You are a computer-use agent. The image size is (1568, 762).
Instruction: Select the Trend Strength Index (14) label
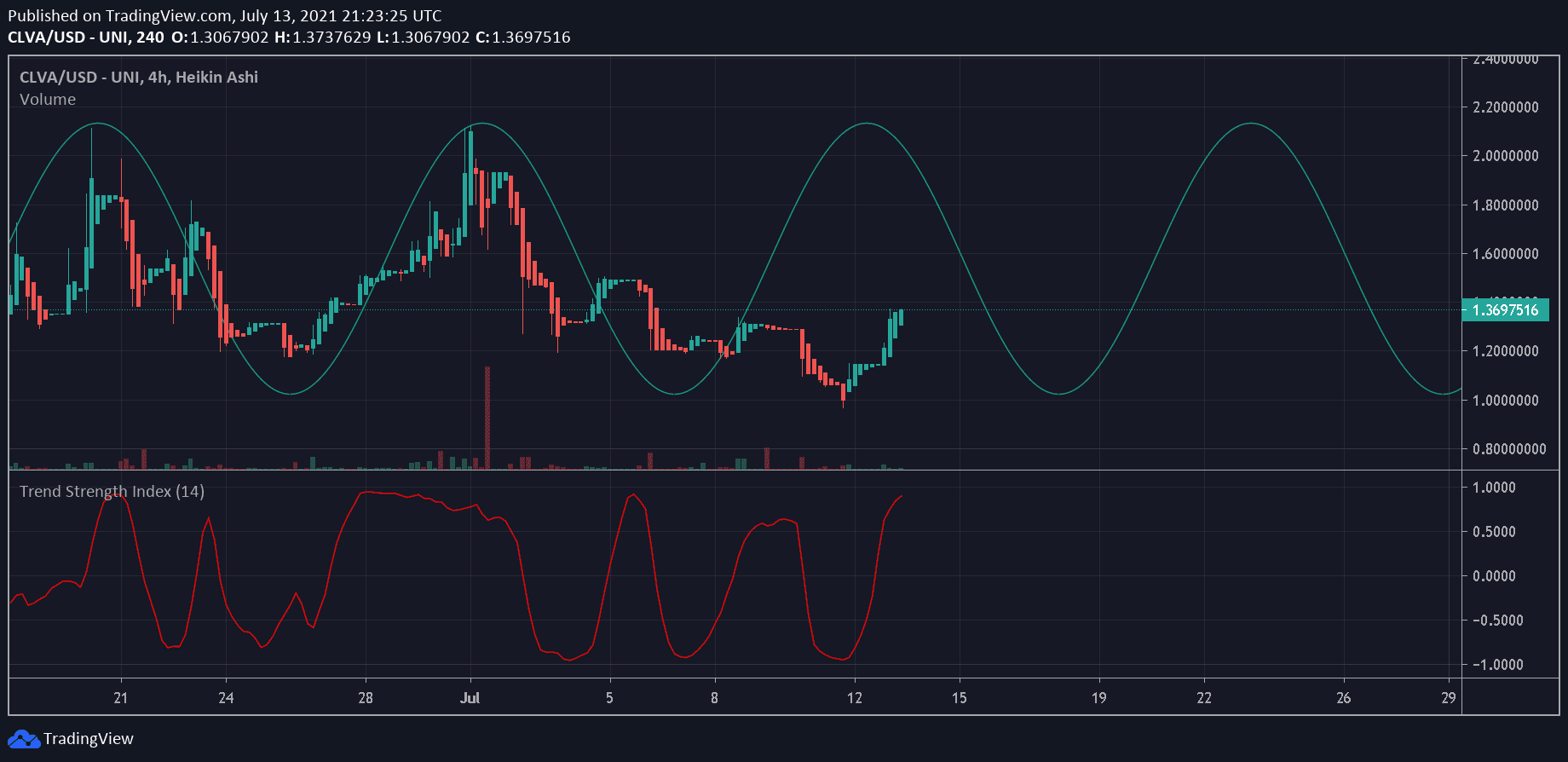tap(112, 492)
